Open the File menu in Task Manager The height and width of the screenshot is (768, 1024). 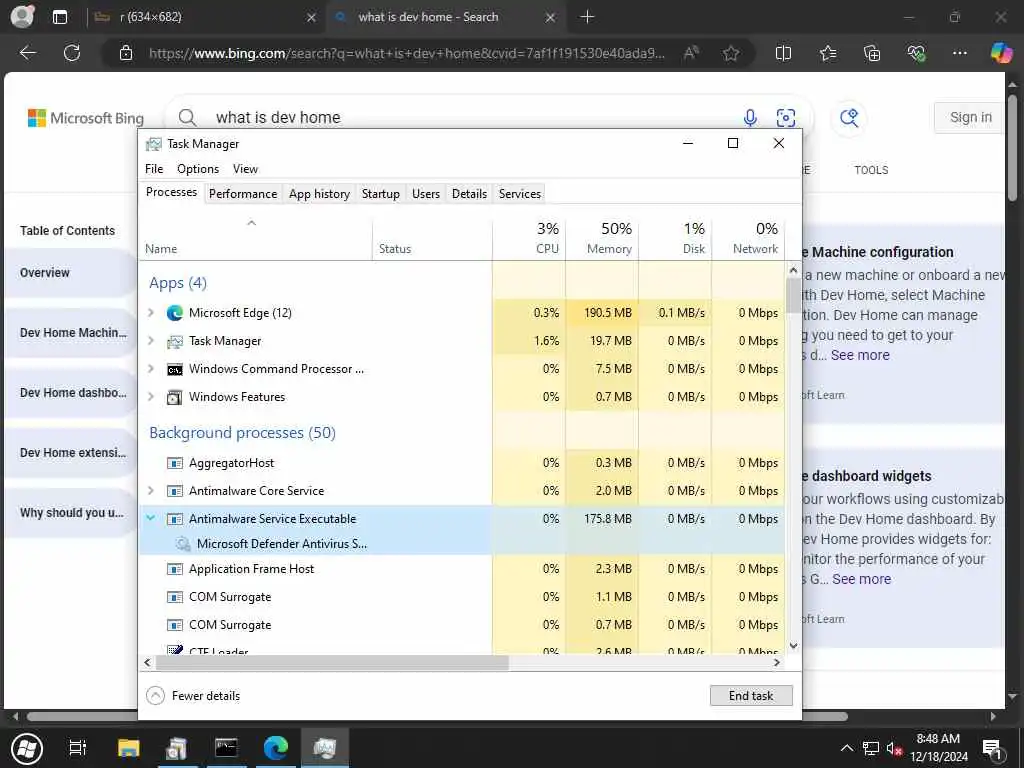[154, 169]
